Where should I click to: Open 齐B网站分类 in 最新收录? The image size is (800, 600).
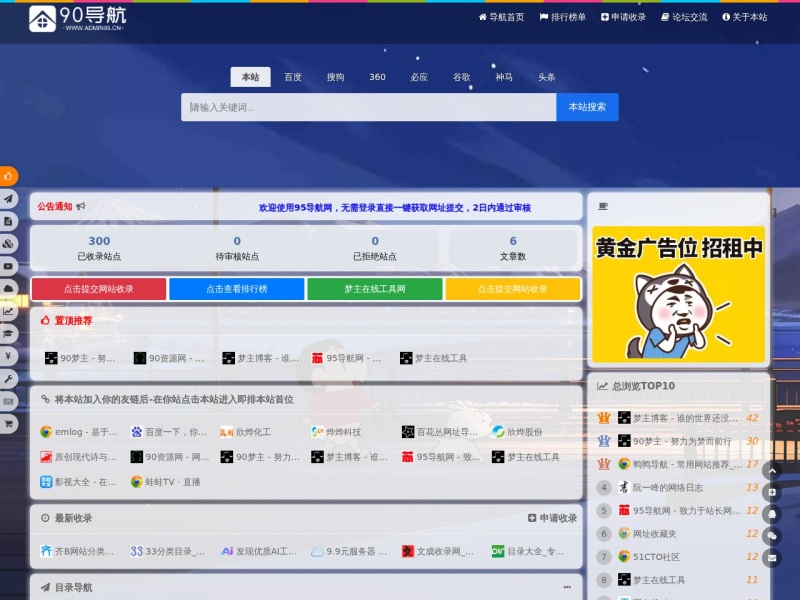77,551
